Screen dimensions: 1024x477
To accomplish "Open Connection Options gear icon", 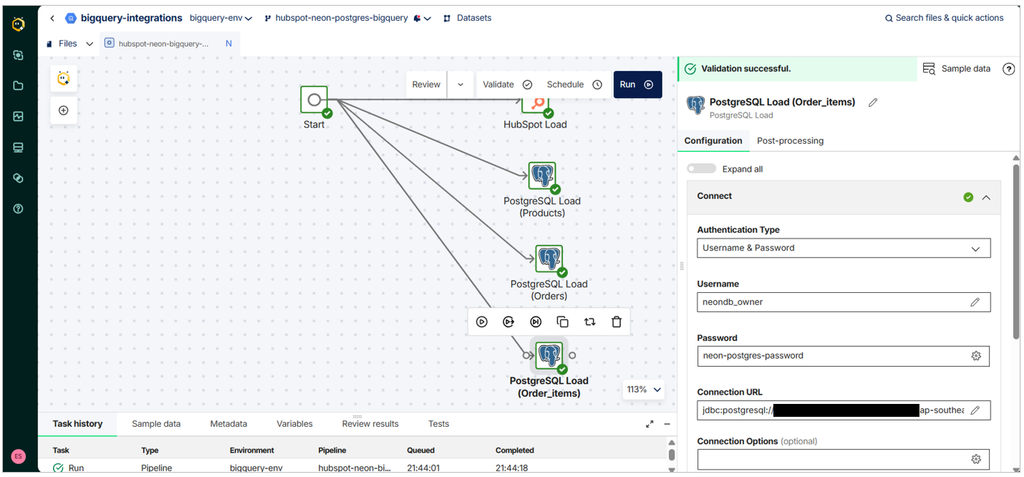I will (x=976, y=459).
